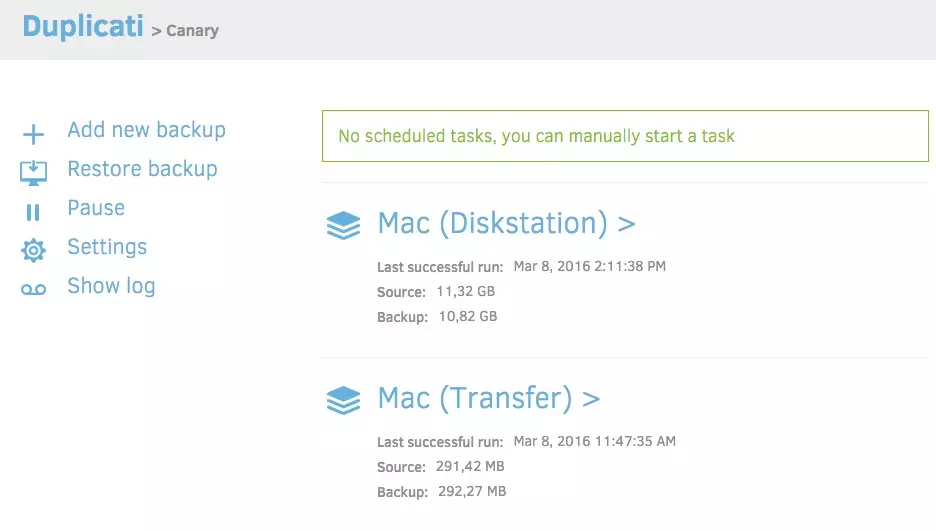
Task: Click the Canary breadcrumb in header
Action: [191, 30]
